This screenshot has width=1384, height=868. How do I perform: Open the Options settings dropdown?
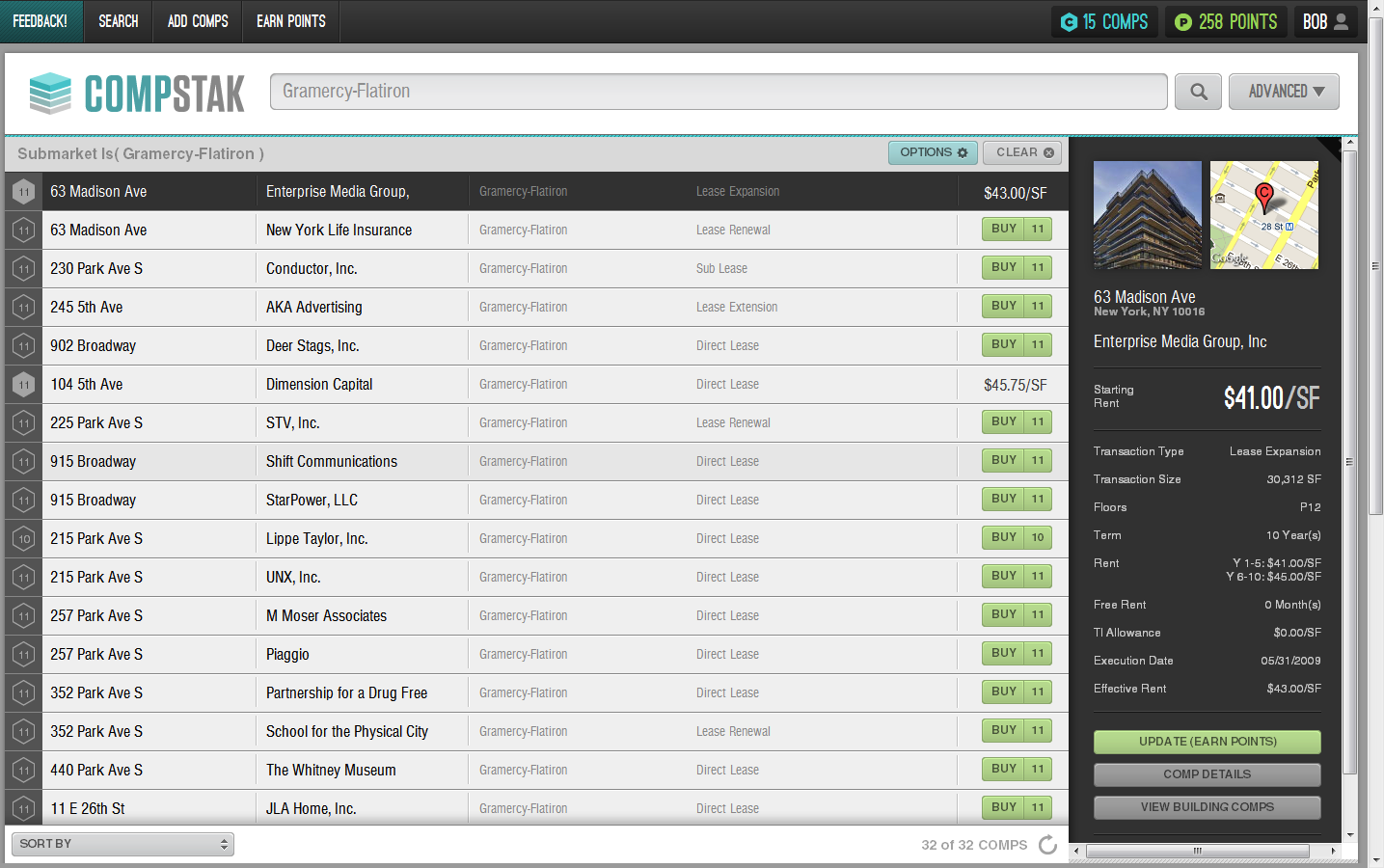(933, 152)
